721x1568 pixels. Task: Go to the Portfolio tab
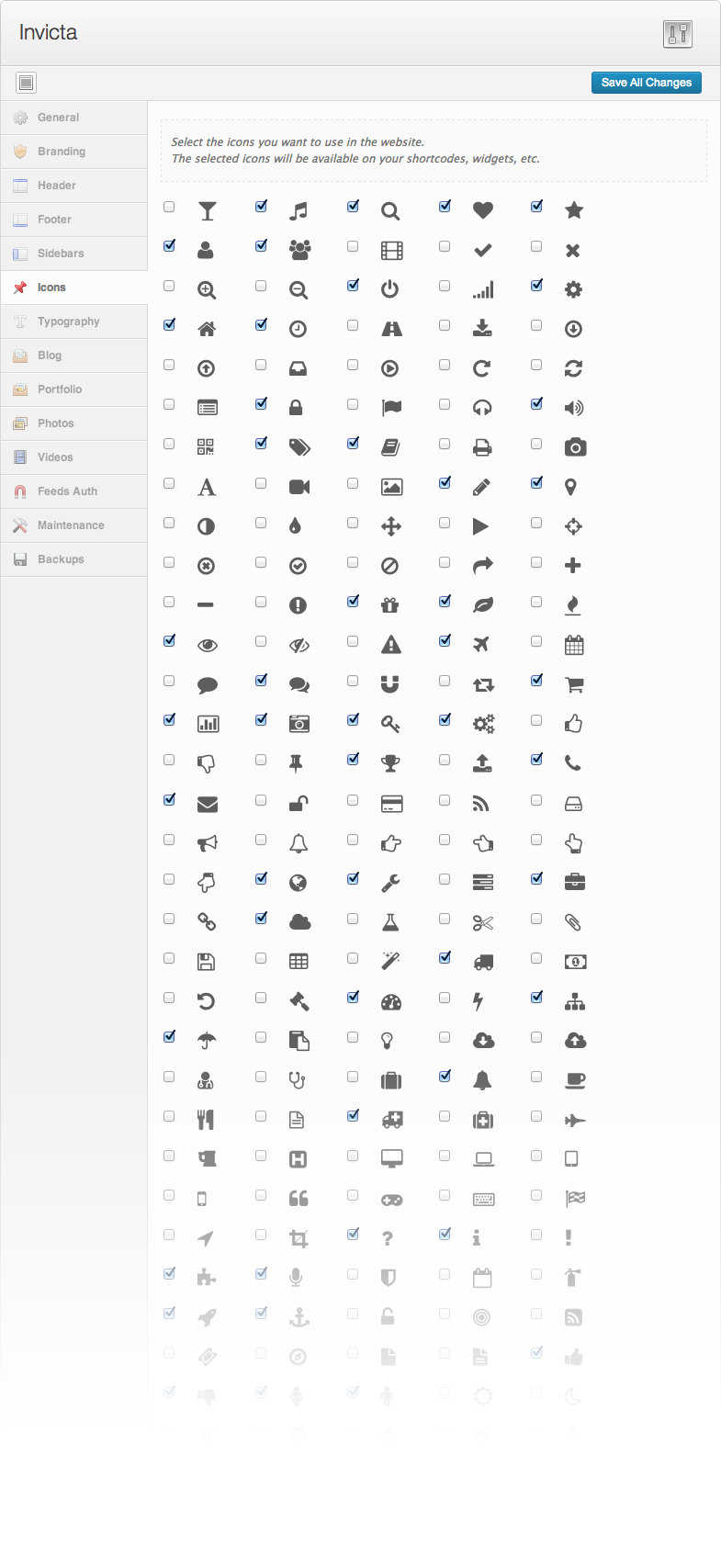[x=73, y=389]
